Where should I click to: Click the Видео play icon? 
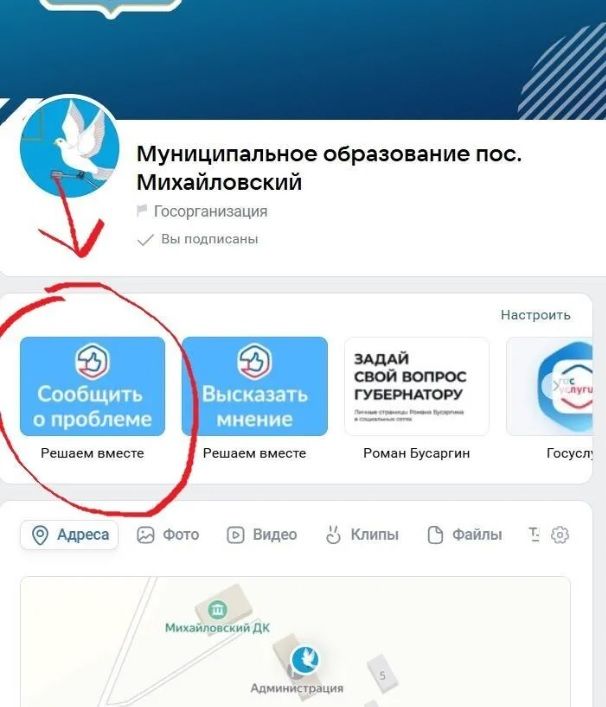click(235, 535)
